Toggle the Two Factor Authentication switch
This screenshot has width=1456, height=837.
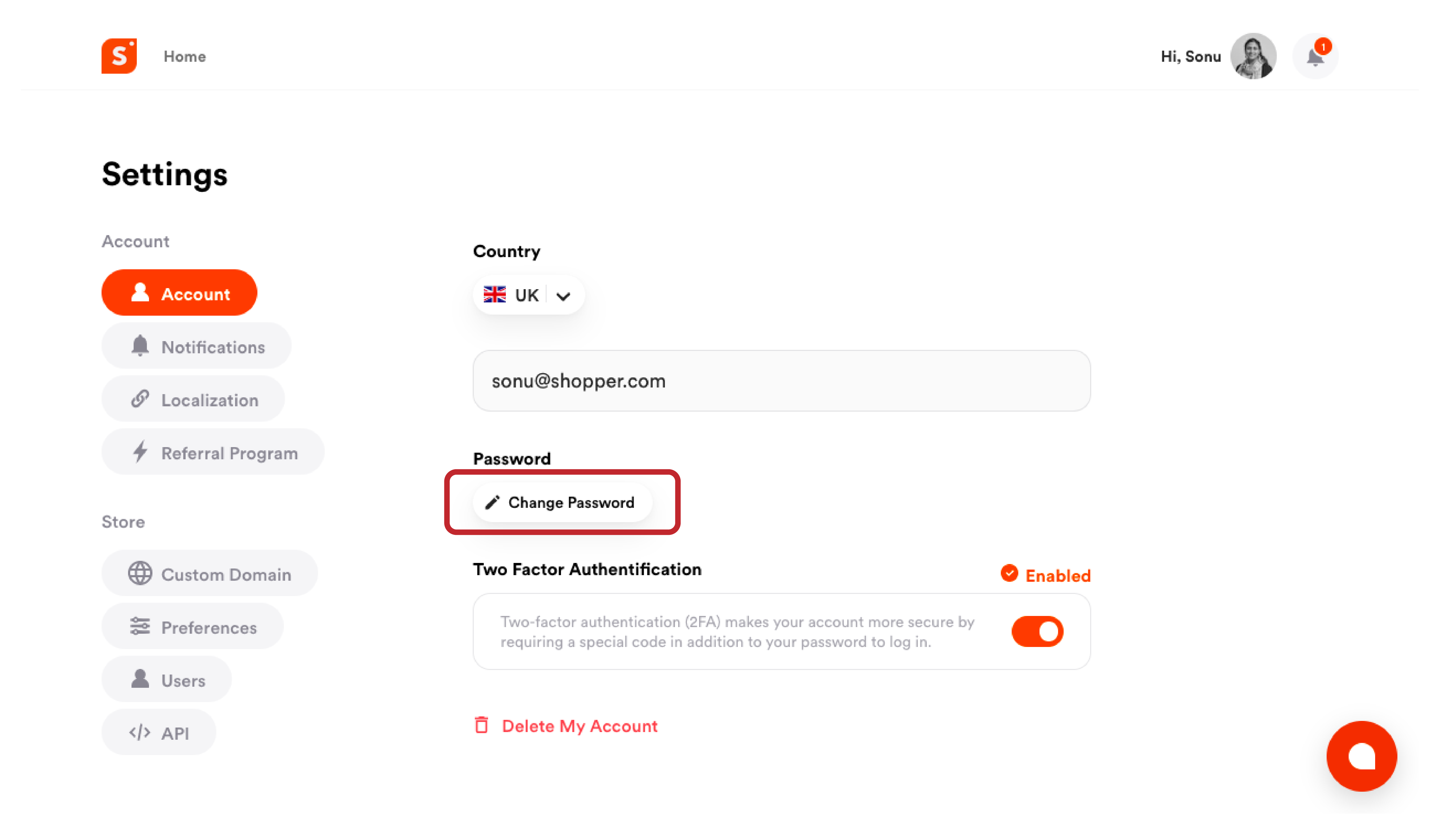(1037, 631)
